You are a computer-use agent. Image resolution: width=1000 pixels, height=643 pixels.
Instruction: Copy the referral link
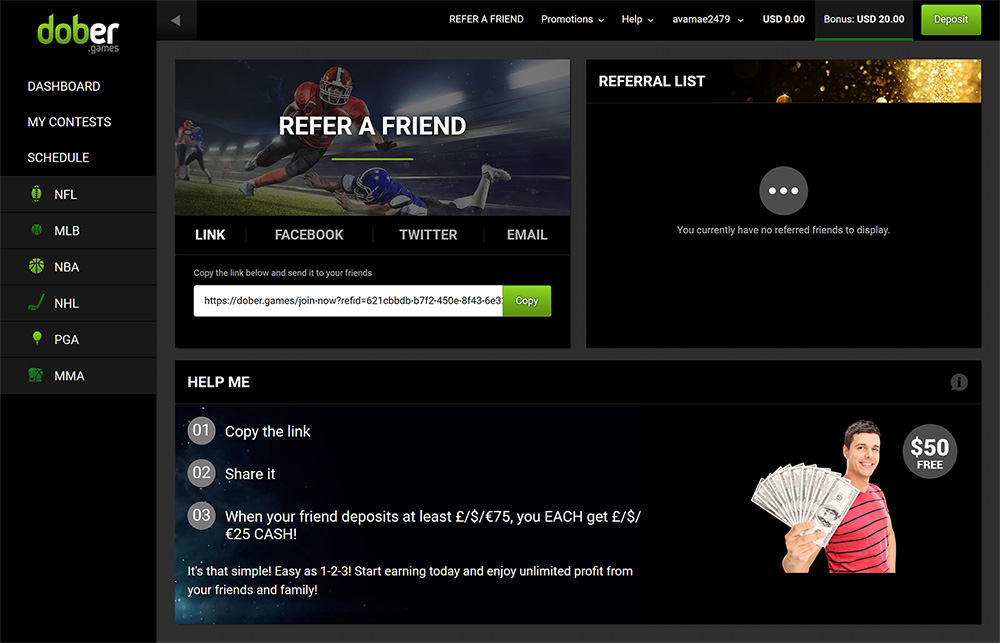(527, 300)
